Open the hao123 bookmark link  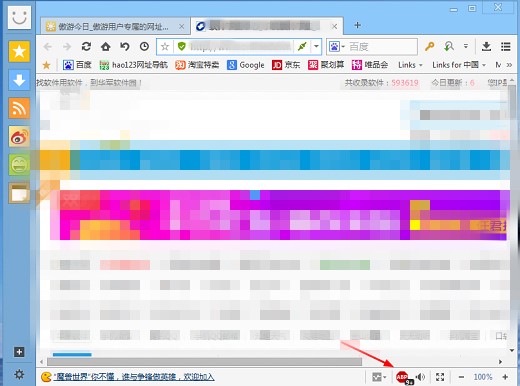coord(133,65)
